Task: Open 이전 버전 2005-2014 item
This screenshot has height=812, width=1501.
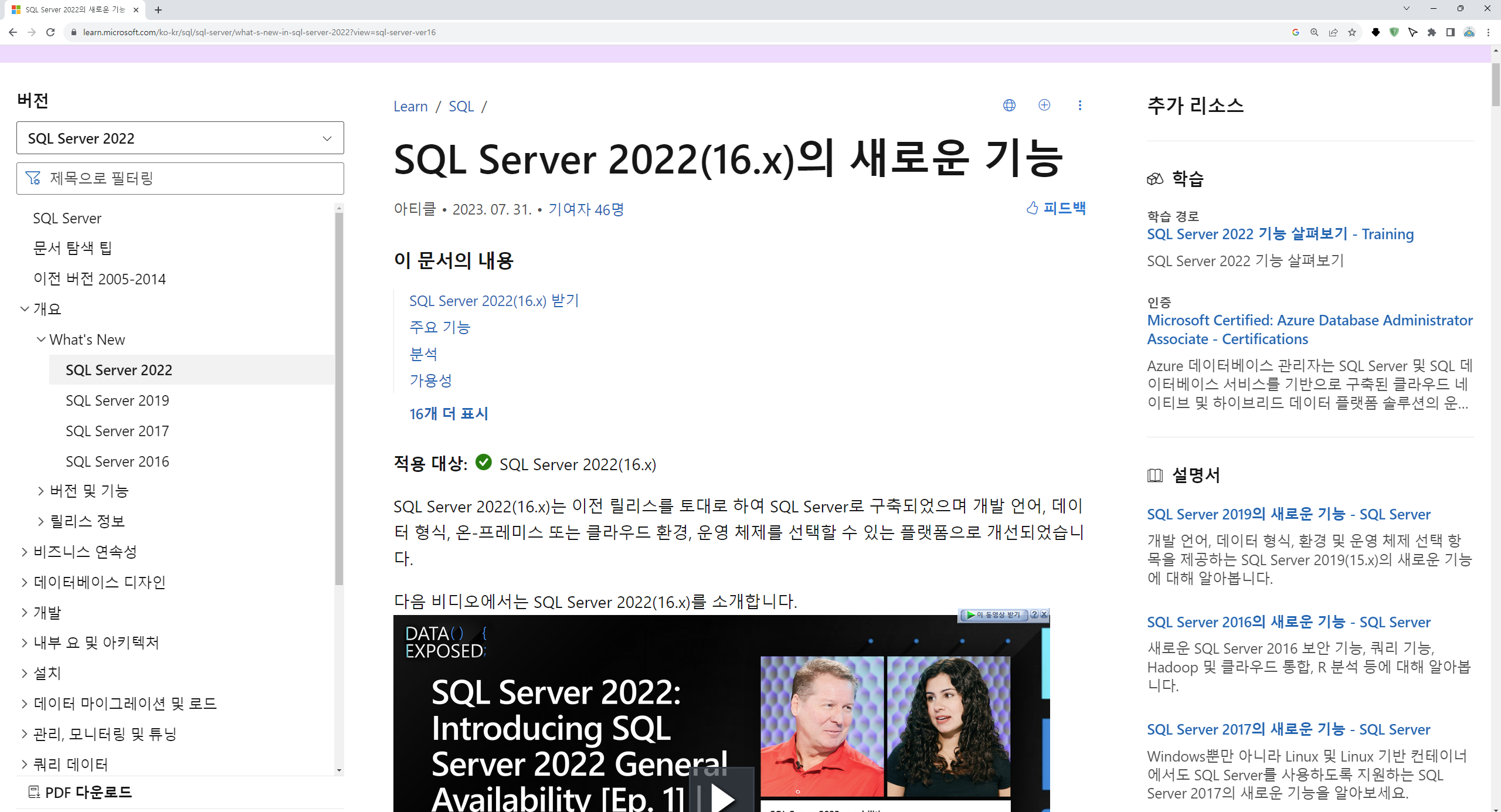Action: [100, 279]
